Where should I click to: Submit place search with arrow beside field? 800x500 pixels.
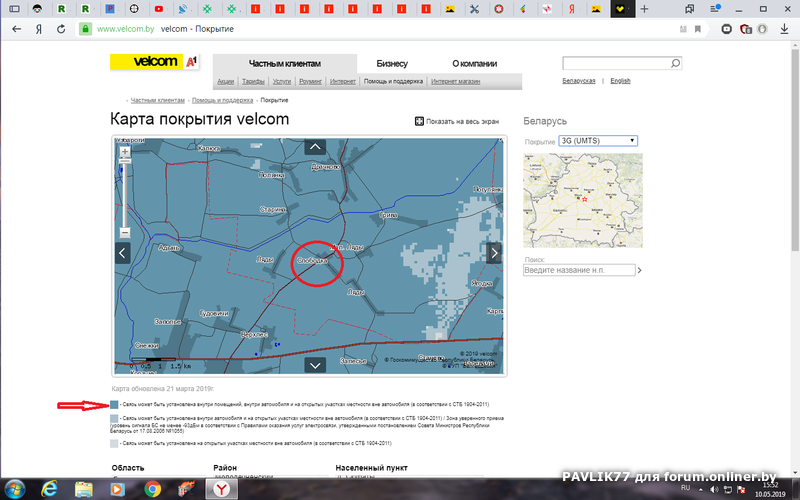639,270
